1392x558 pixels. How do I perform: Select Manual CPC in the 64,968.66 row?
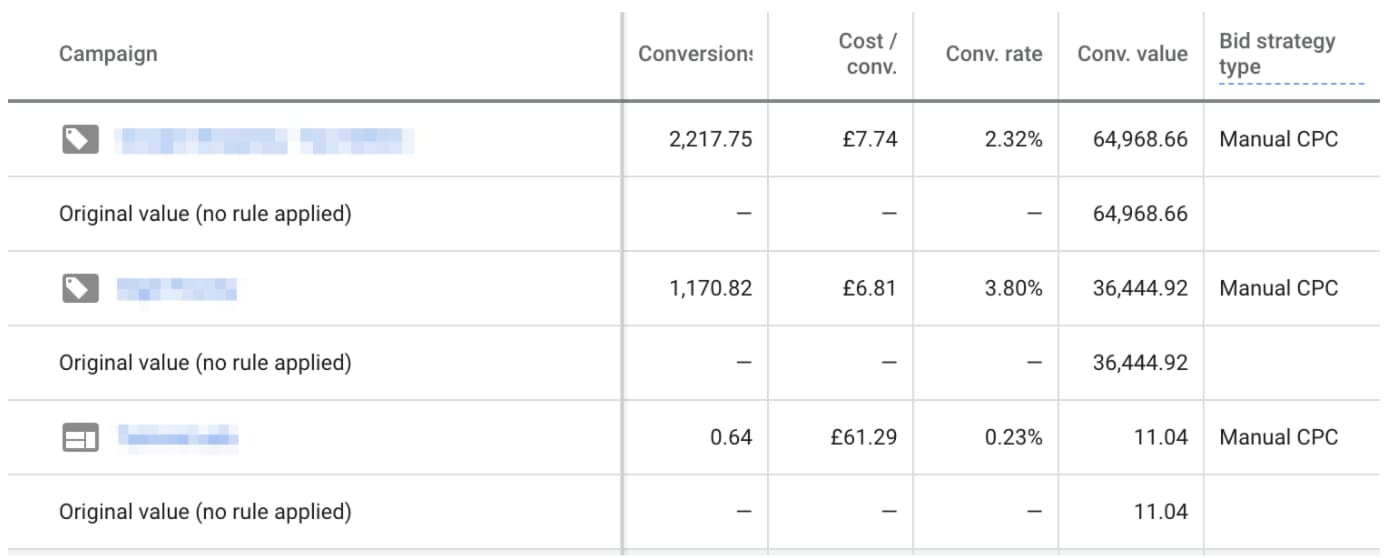tap(1278, 140)
